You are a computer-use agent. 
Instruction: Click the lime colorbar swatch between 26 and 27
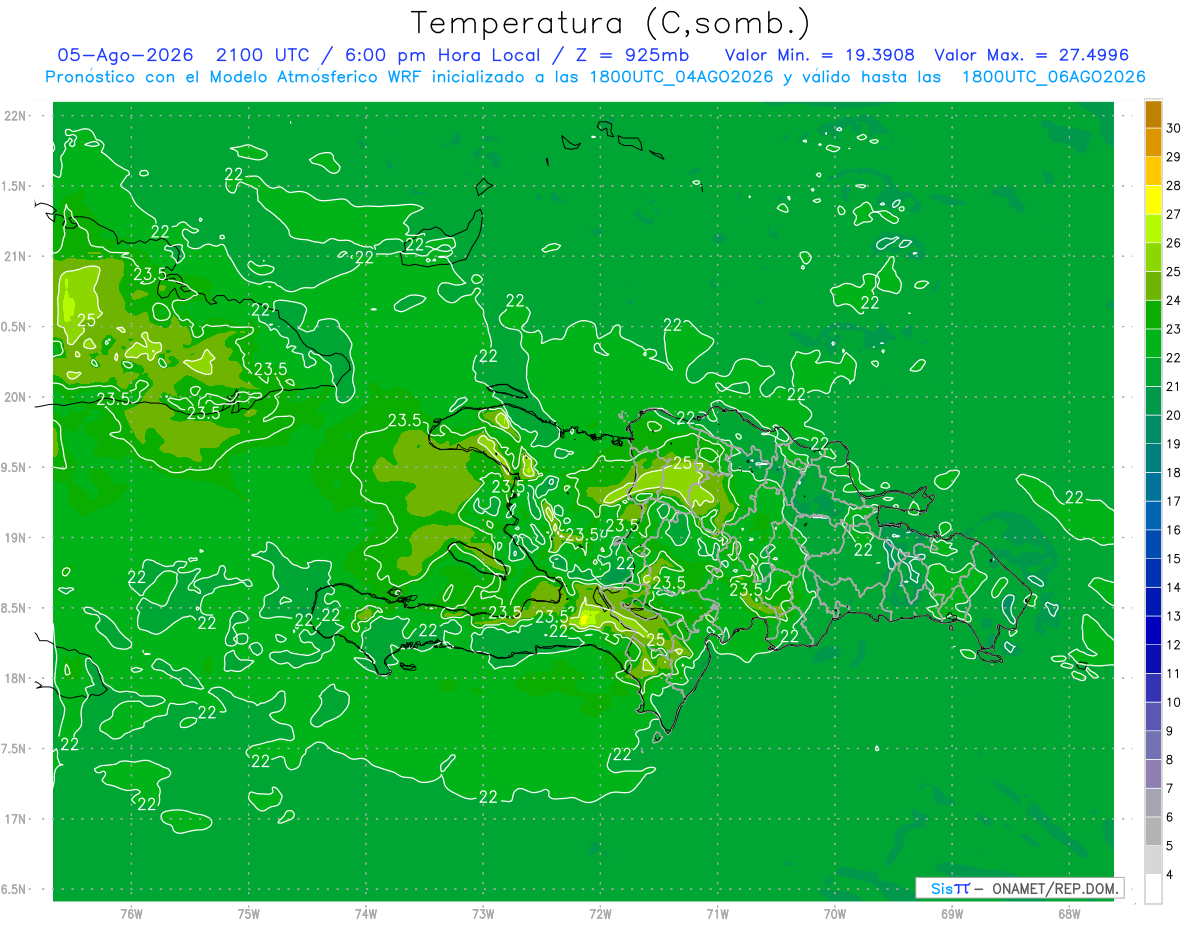pyautogui.click(x=1153, y=229)
